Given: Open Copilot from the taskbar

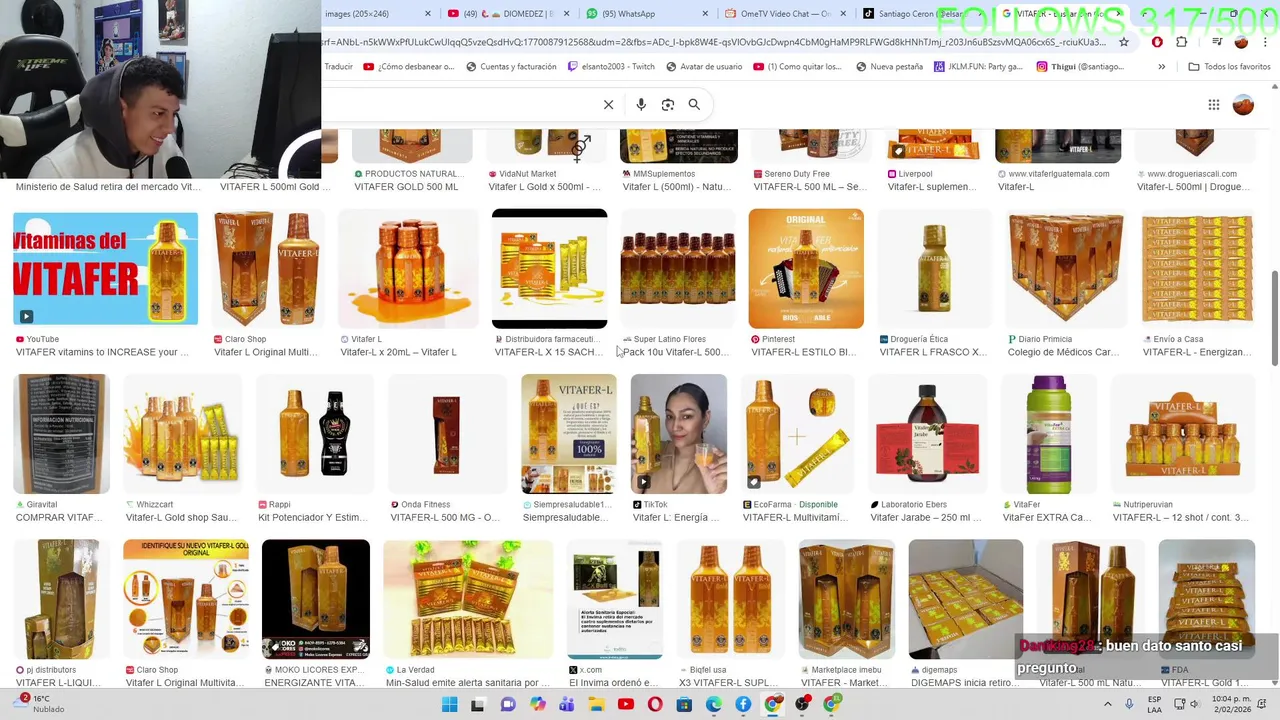Looking at the screenshot, I should click(x=538, y=704).
